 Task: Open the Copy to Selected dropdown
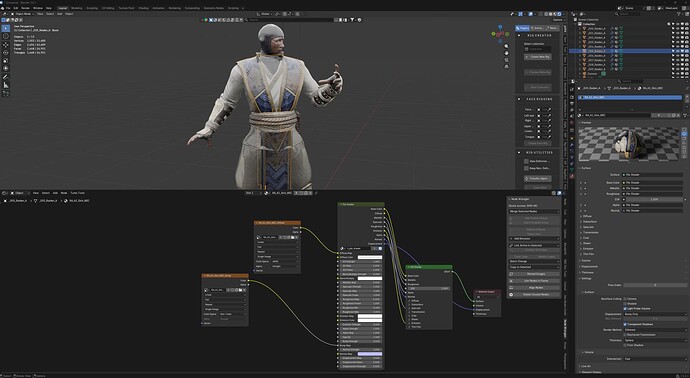(x=534, y=267)
